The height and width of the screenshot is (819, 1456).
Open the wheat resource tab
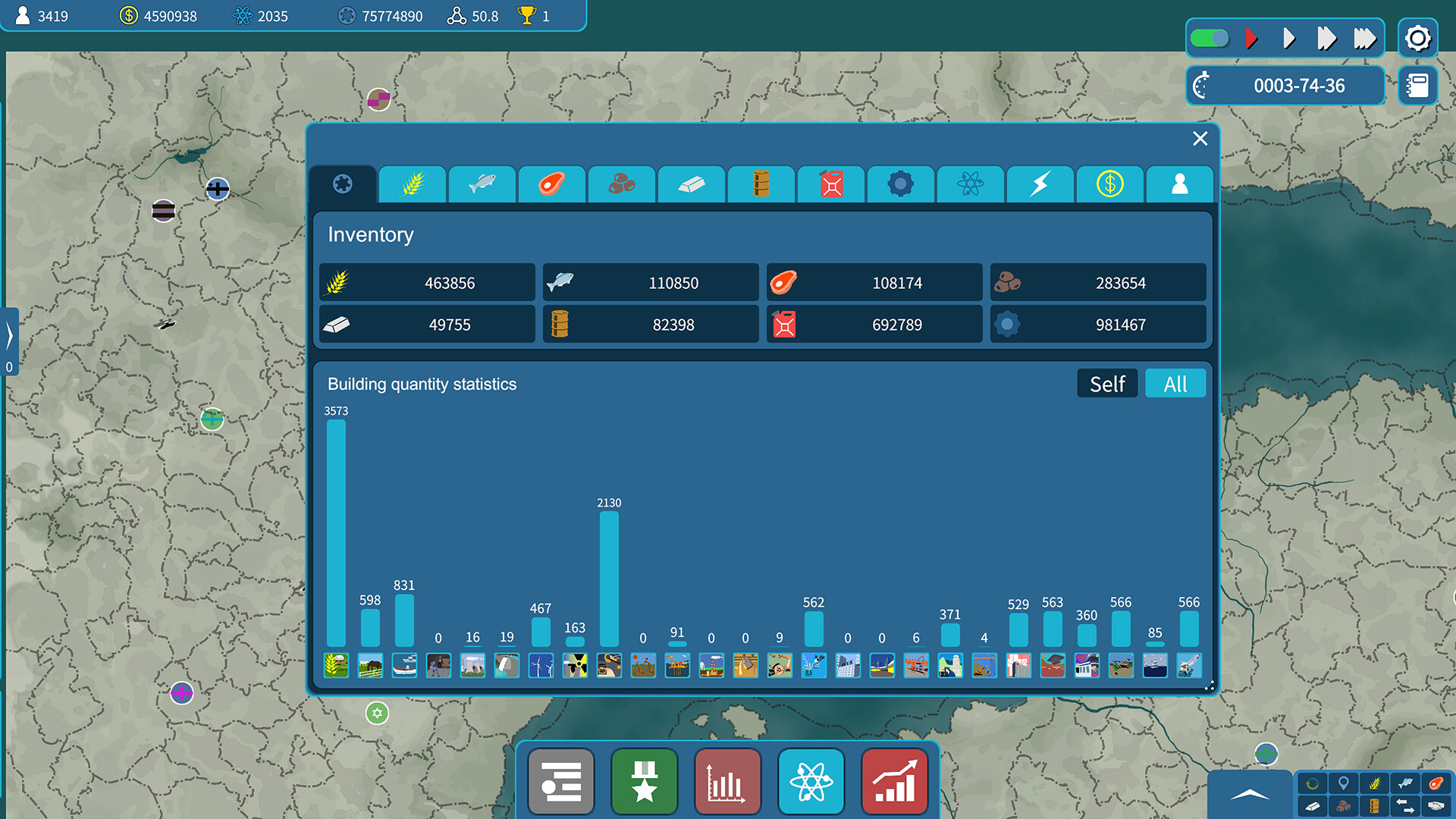[412, 184]
